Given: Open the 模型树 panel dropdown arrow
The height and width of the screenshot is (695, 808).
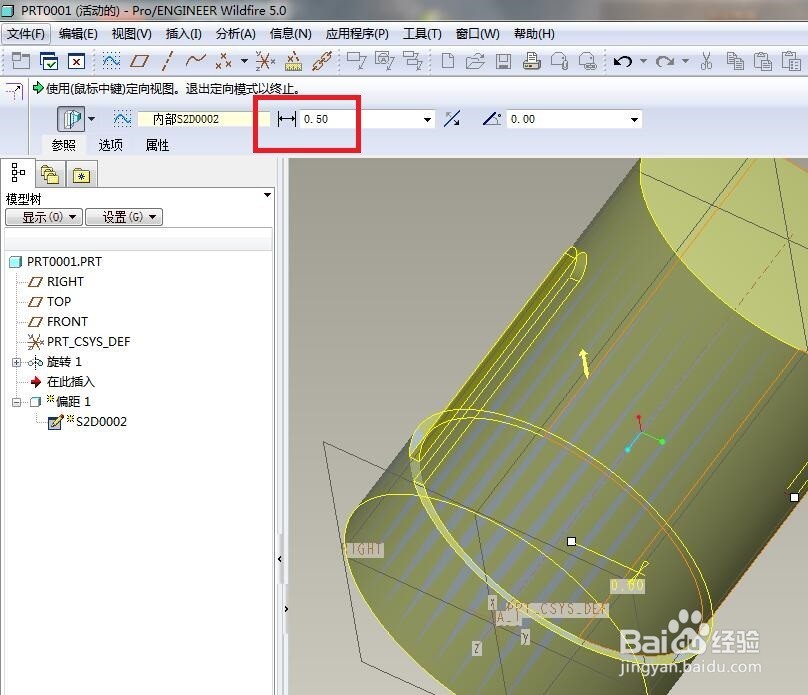Looking at the screenshot, I should point(267,195).
